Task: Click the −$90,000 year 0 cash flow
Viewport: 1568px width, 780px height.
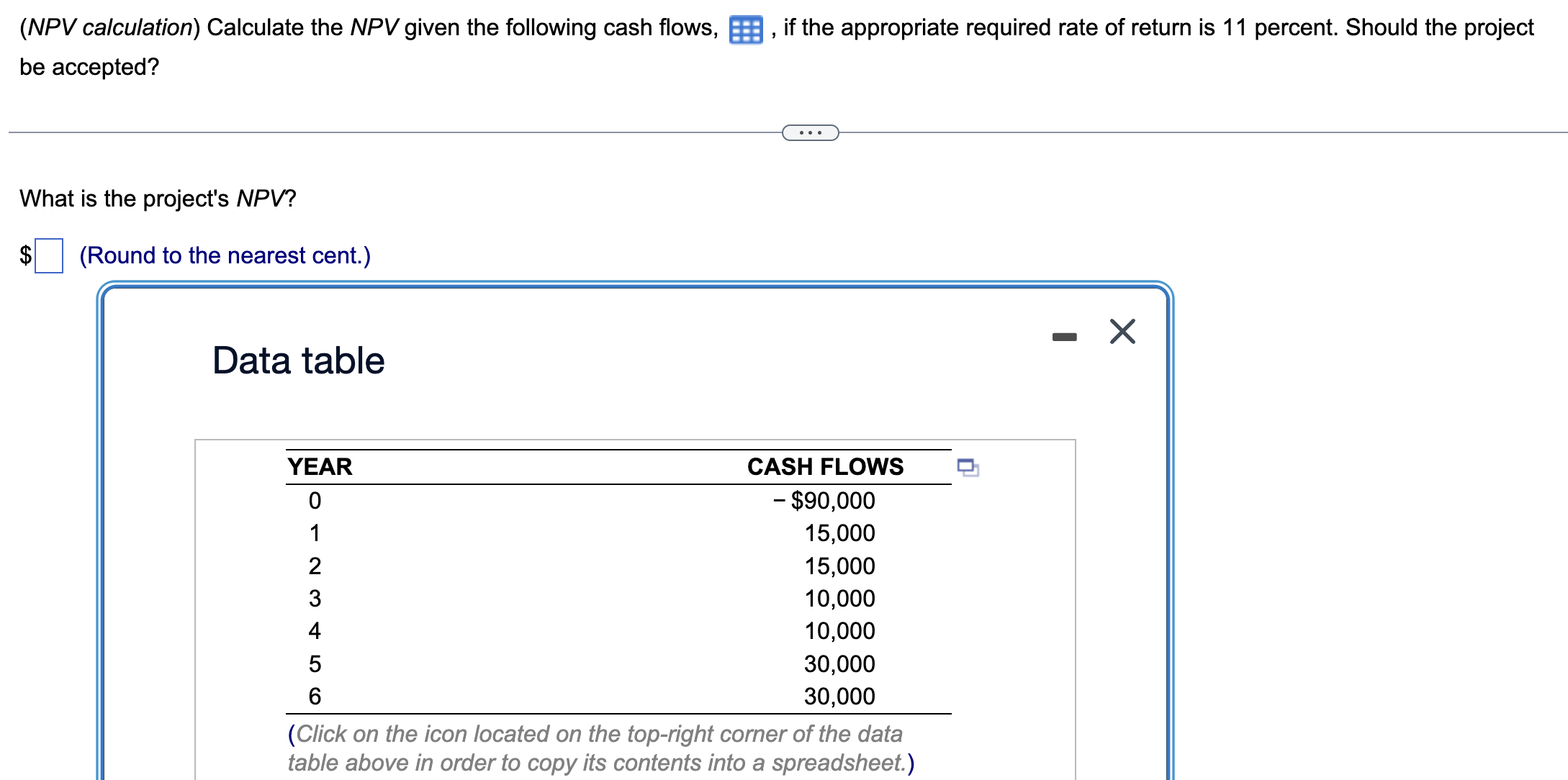Action: (x=824, y=500)
